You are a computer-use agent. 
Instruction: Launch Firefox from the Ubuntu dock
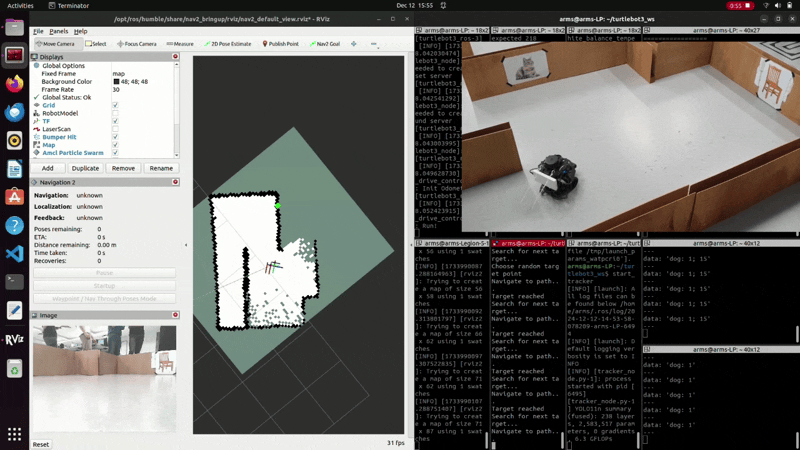tap(14, 85)
